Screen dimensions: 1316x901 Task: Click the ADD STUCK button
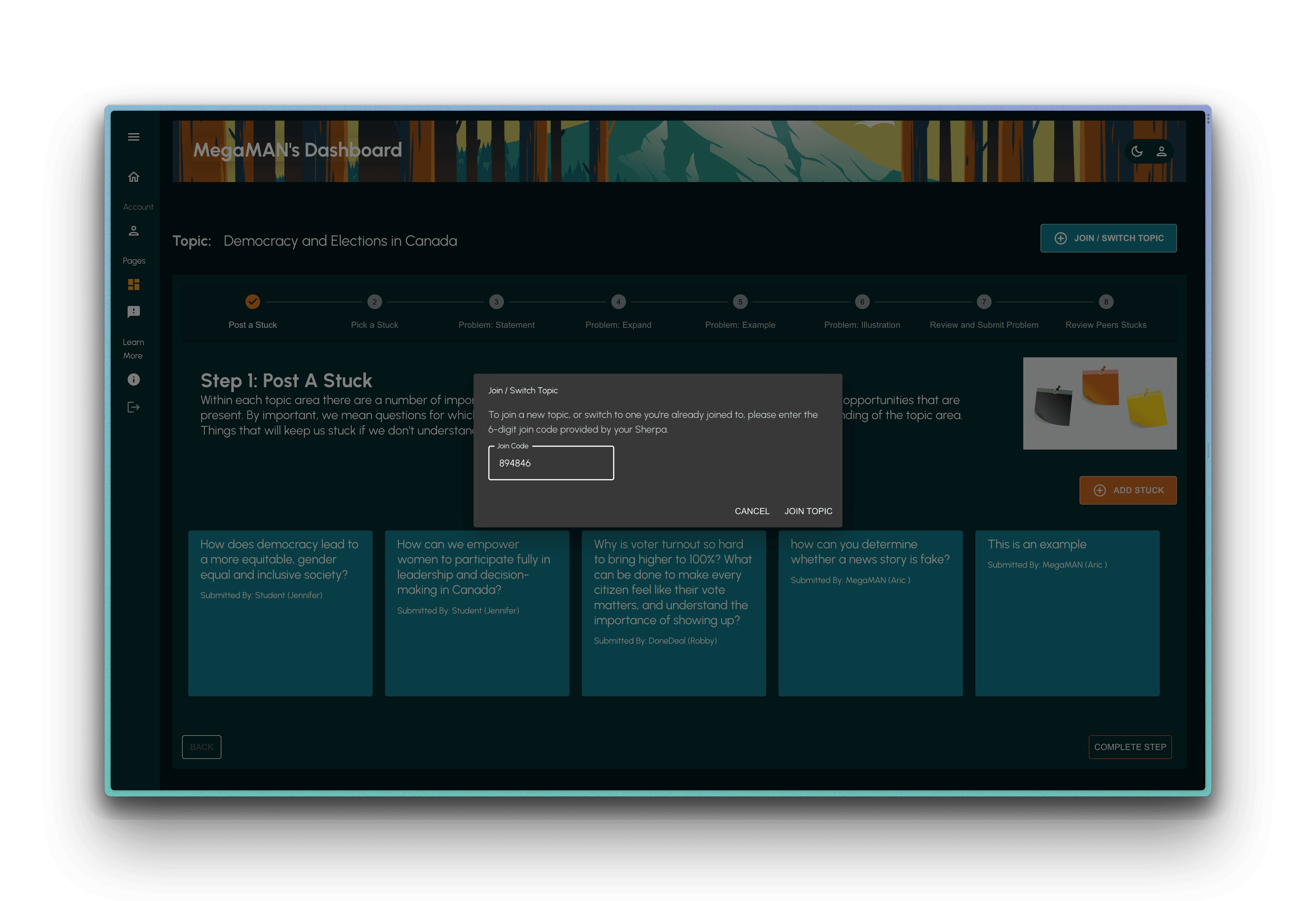[x=1128, y=490]
